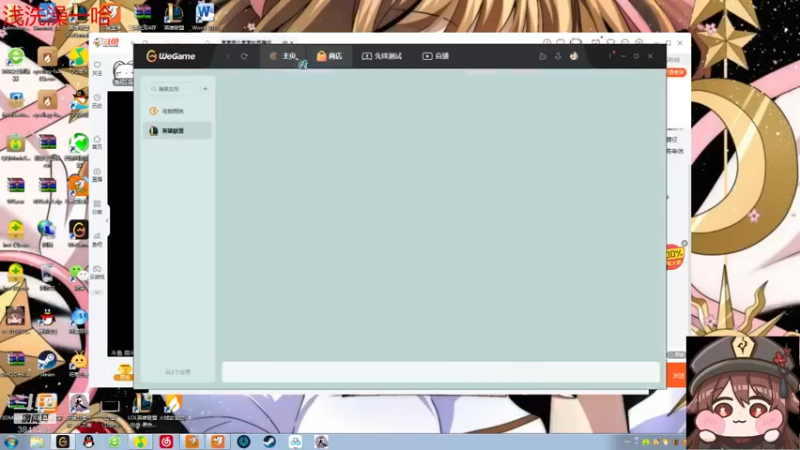Refresh the WeGame page
The width and height of the screenshot is (800, 450).
244,56
